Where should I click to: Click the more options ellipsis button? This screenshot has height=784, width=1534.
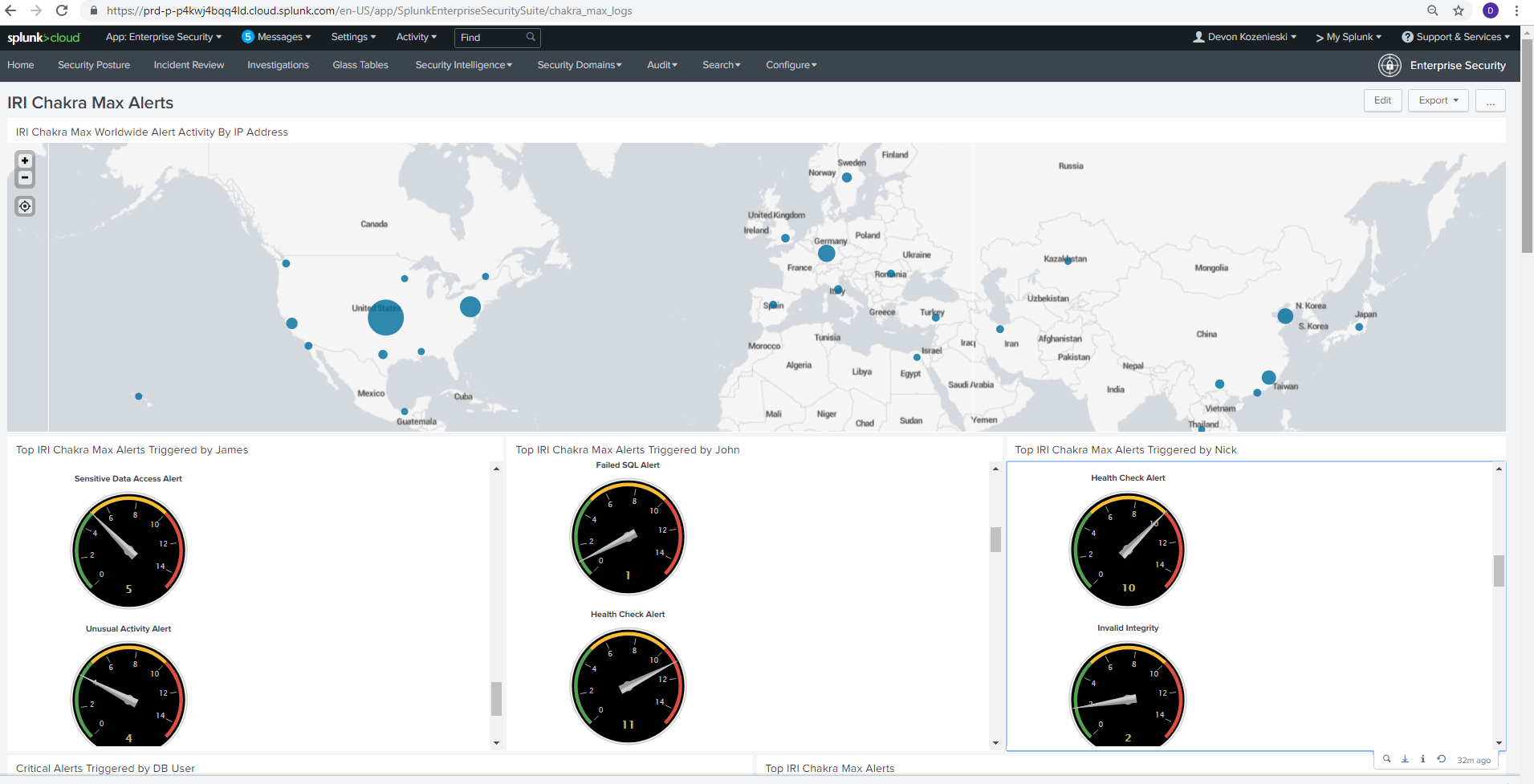[1490, 100]
